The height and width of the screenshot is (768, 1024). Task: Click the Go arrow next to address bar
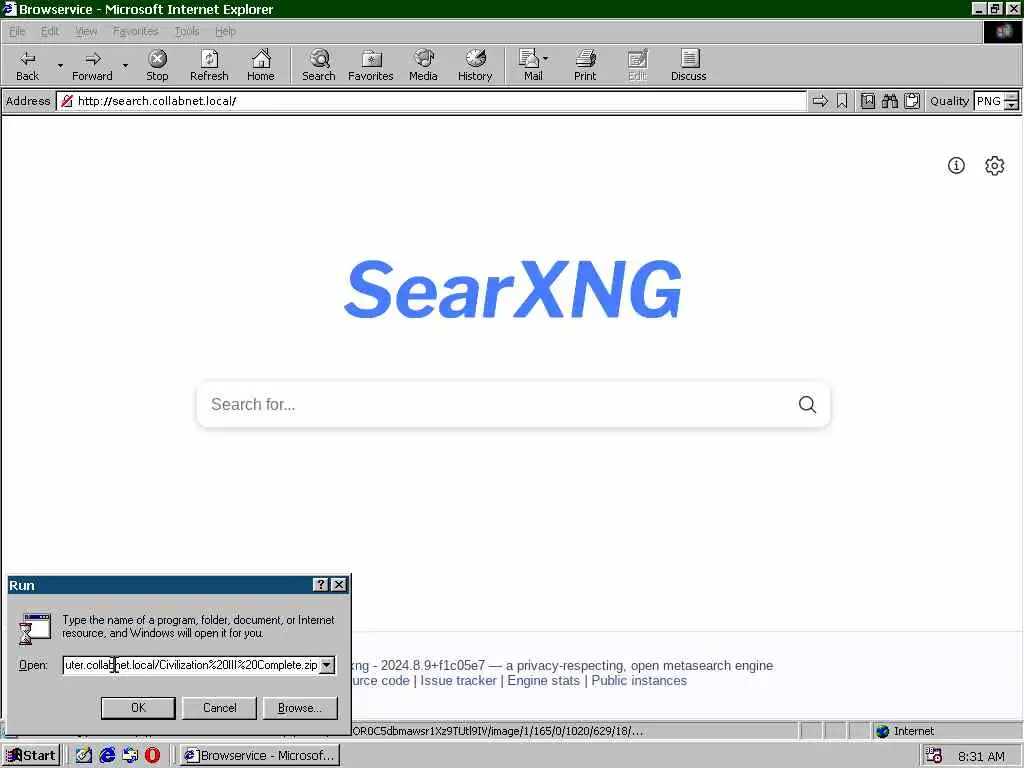(820, 101)
